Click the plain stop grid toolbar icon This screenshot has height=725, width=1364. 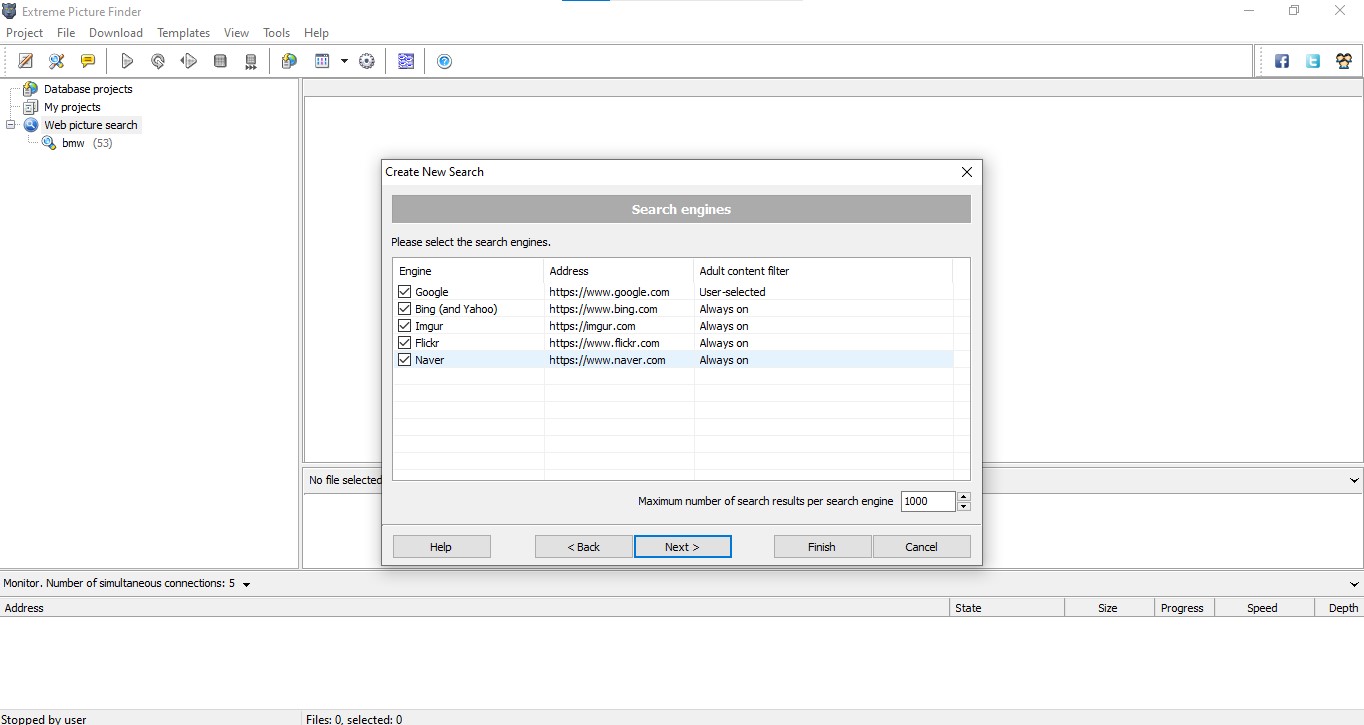(x=220, y=61)
